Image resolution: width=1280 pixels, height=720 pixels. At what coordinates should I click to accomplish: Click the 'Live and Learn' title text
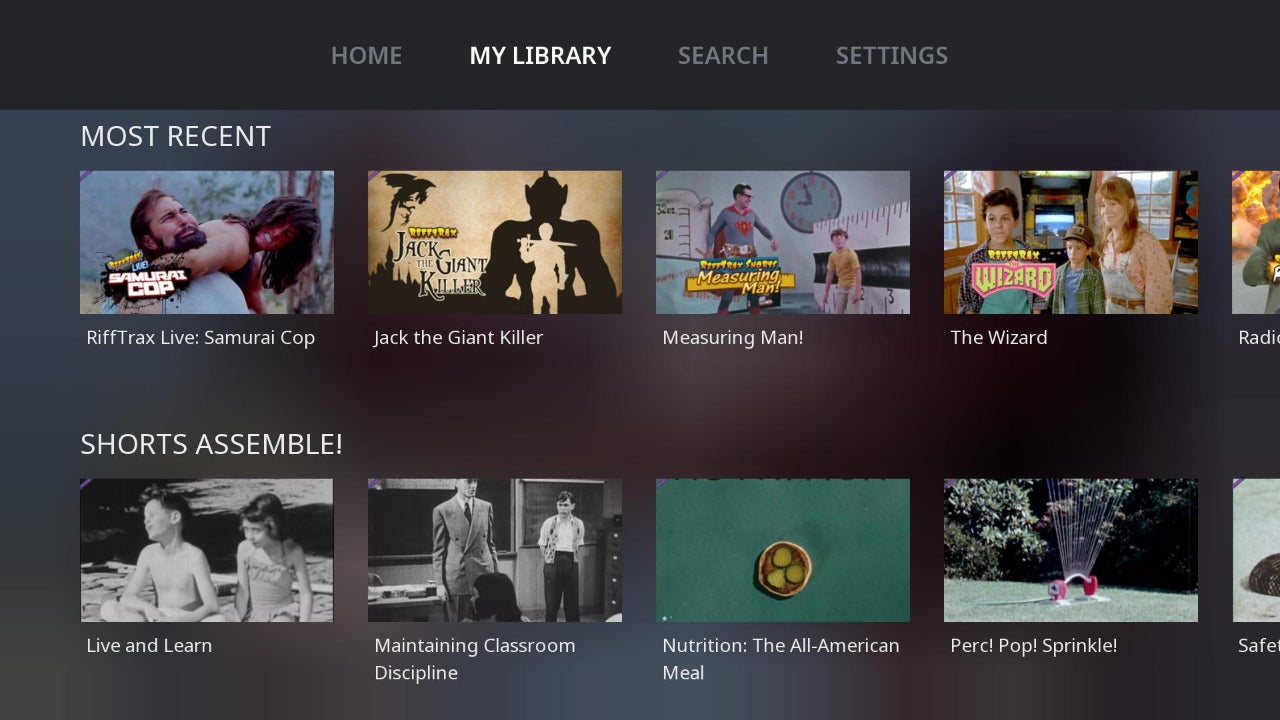[x=149, y=646]
